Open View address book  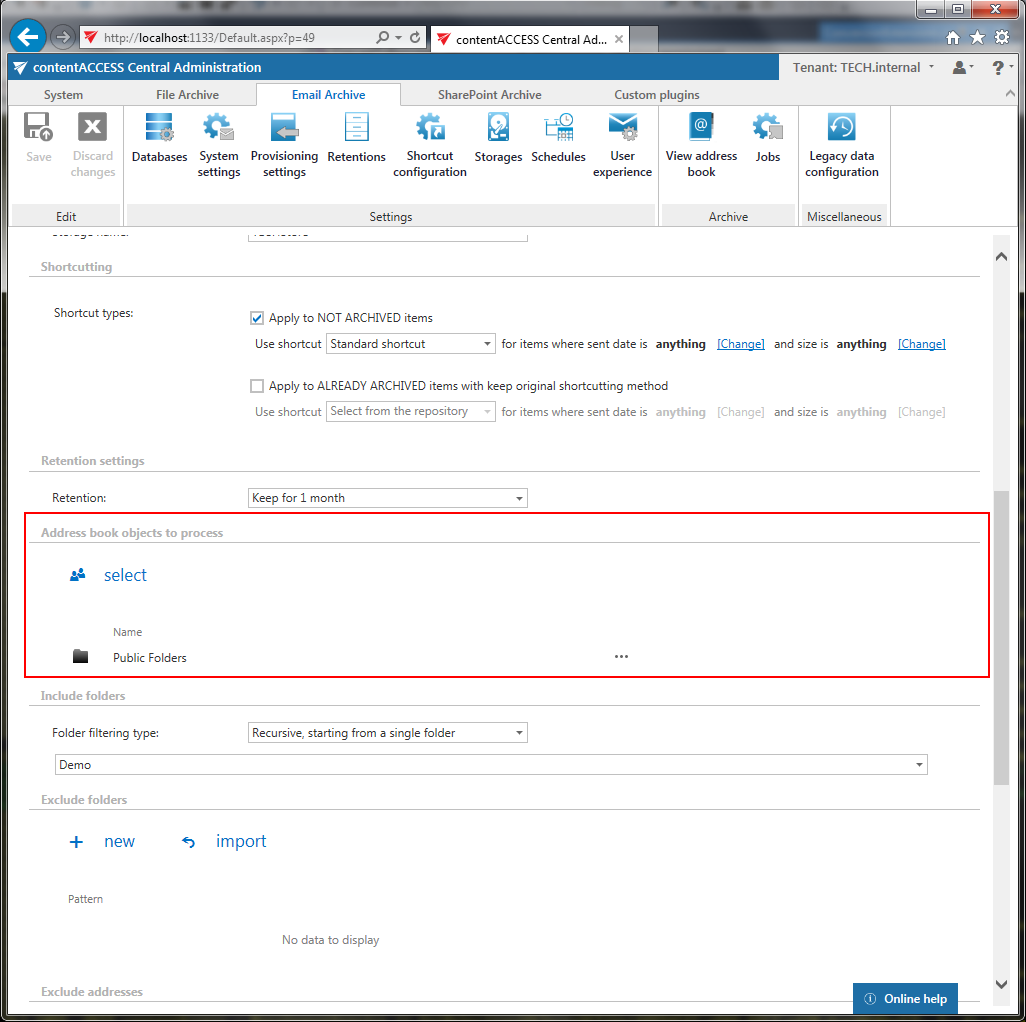[x=701, y=145]
